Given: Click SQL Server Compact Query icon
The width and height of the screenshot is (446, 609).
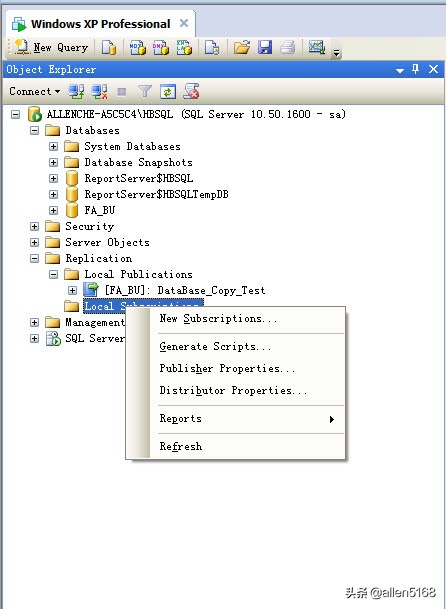Looking at the screenshot, I should tap(212, 48).
